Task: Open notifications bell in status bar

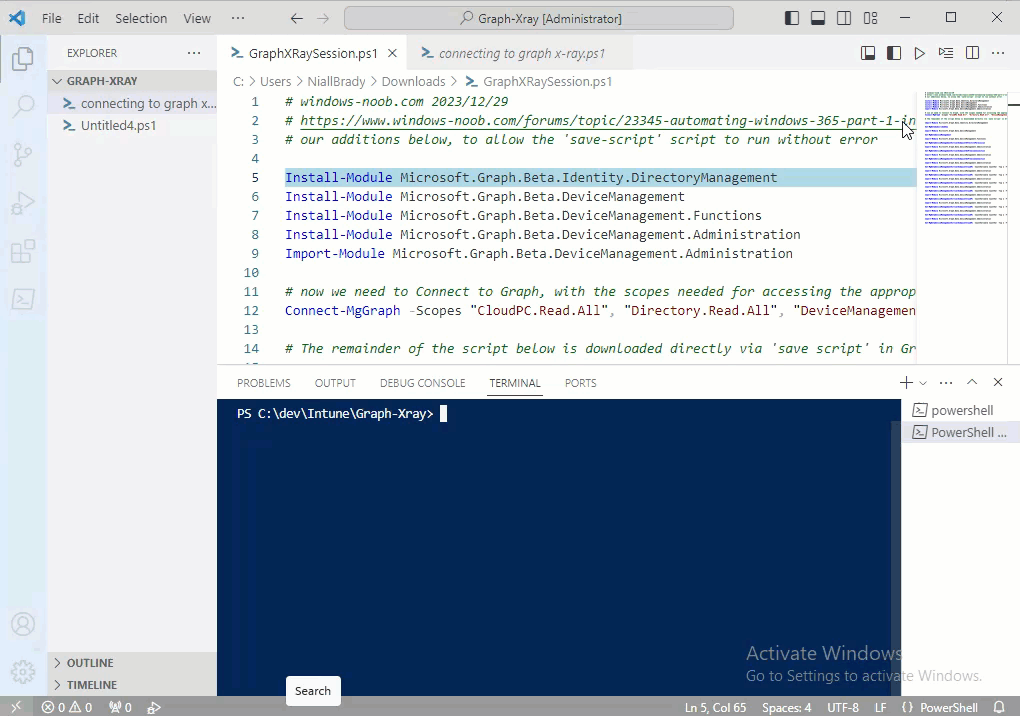Action: [999, 707]
